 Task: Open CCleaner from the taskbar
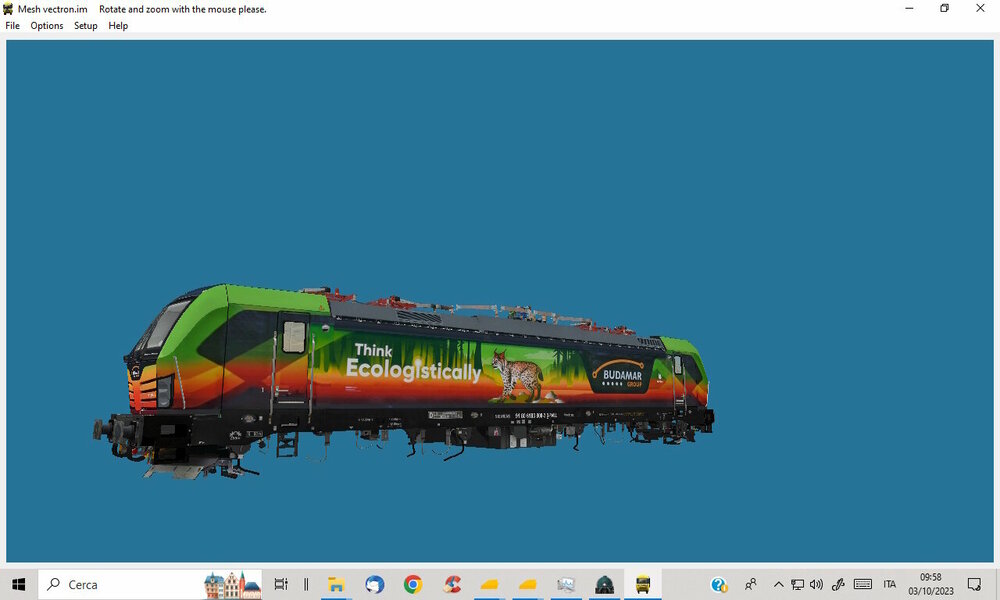click(452, 584)
